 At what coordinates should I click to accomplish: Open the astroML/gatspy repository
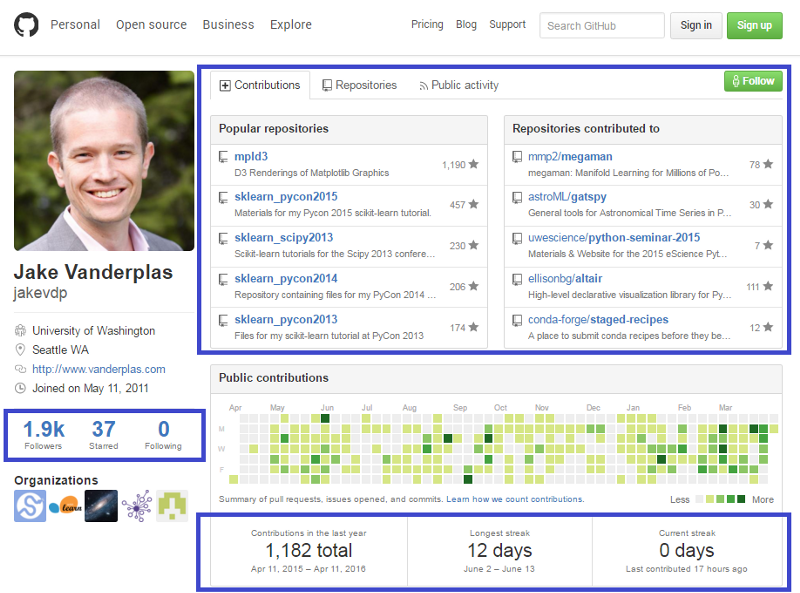(567, 196)
